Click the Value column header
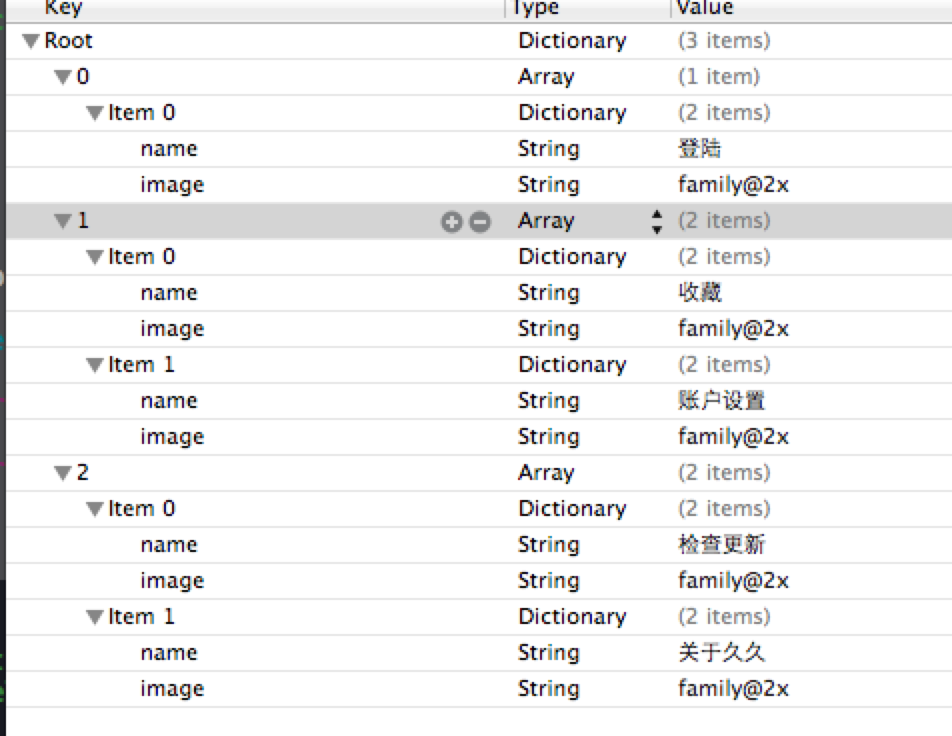 click(811, 9)
